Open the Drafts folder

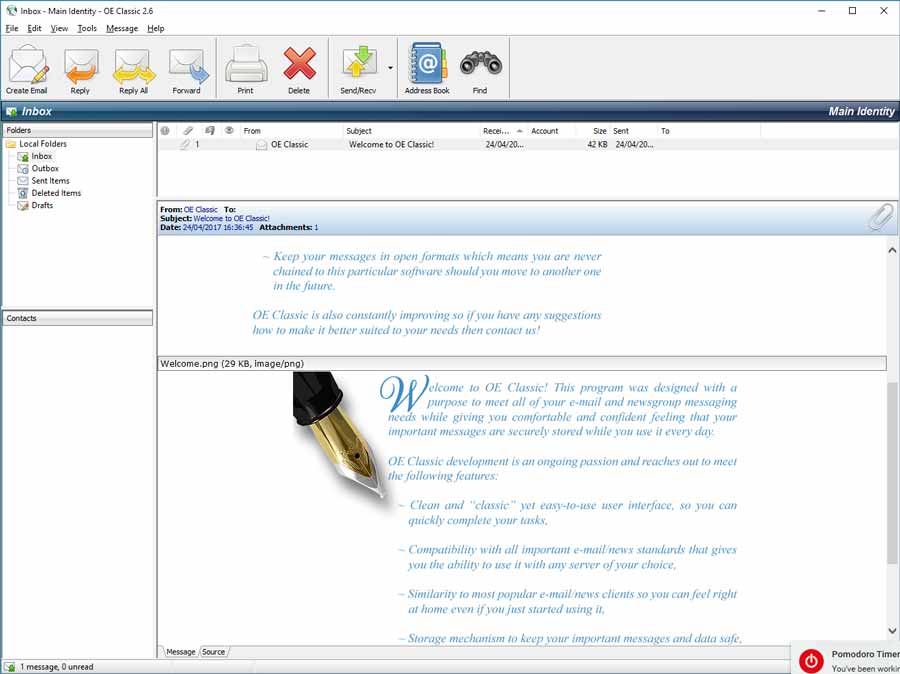click(42, 205)
